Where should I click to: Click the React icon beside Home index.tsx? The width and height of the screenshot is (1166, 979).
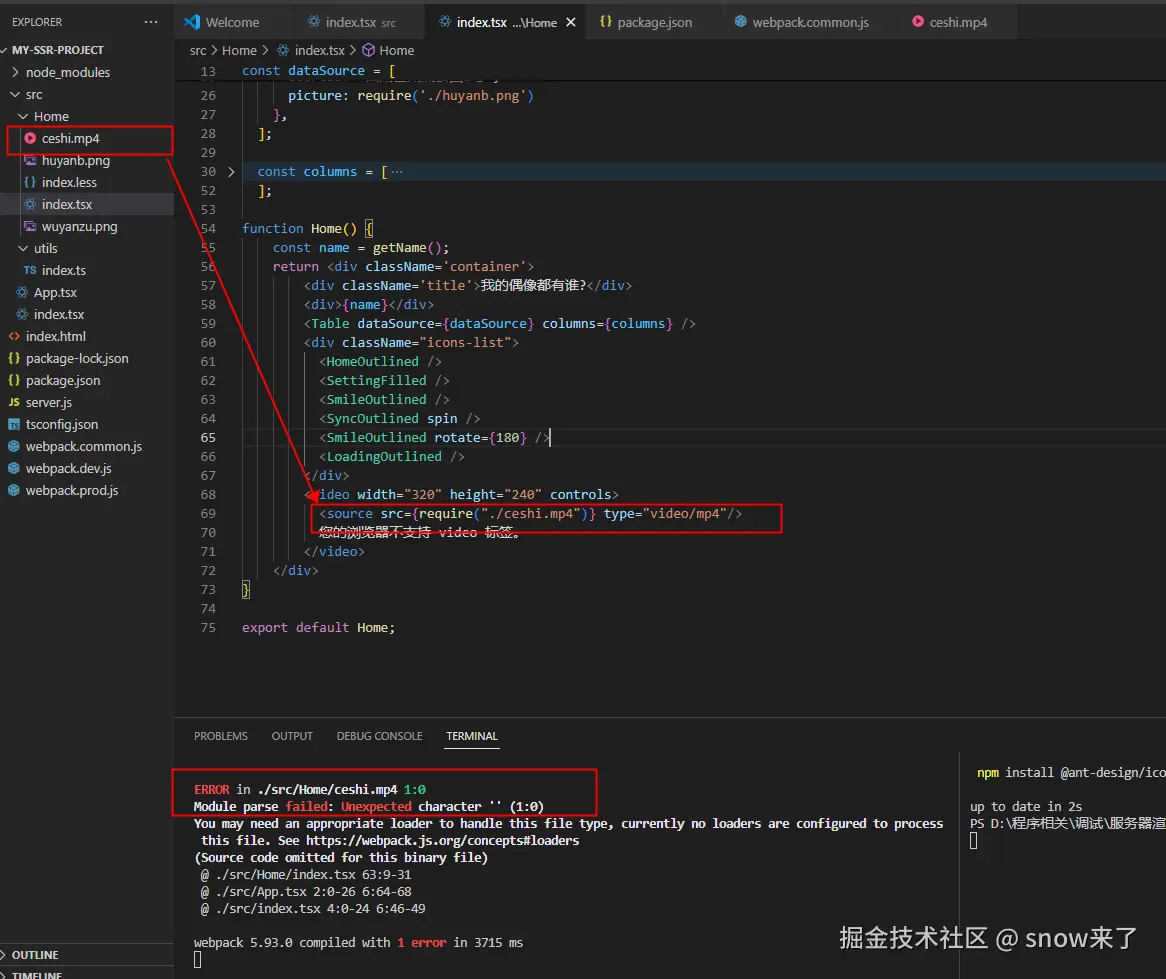(x=30, y=204)
